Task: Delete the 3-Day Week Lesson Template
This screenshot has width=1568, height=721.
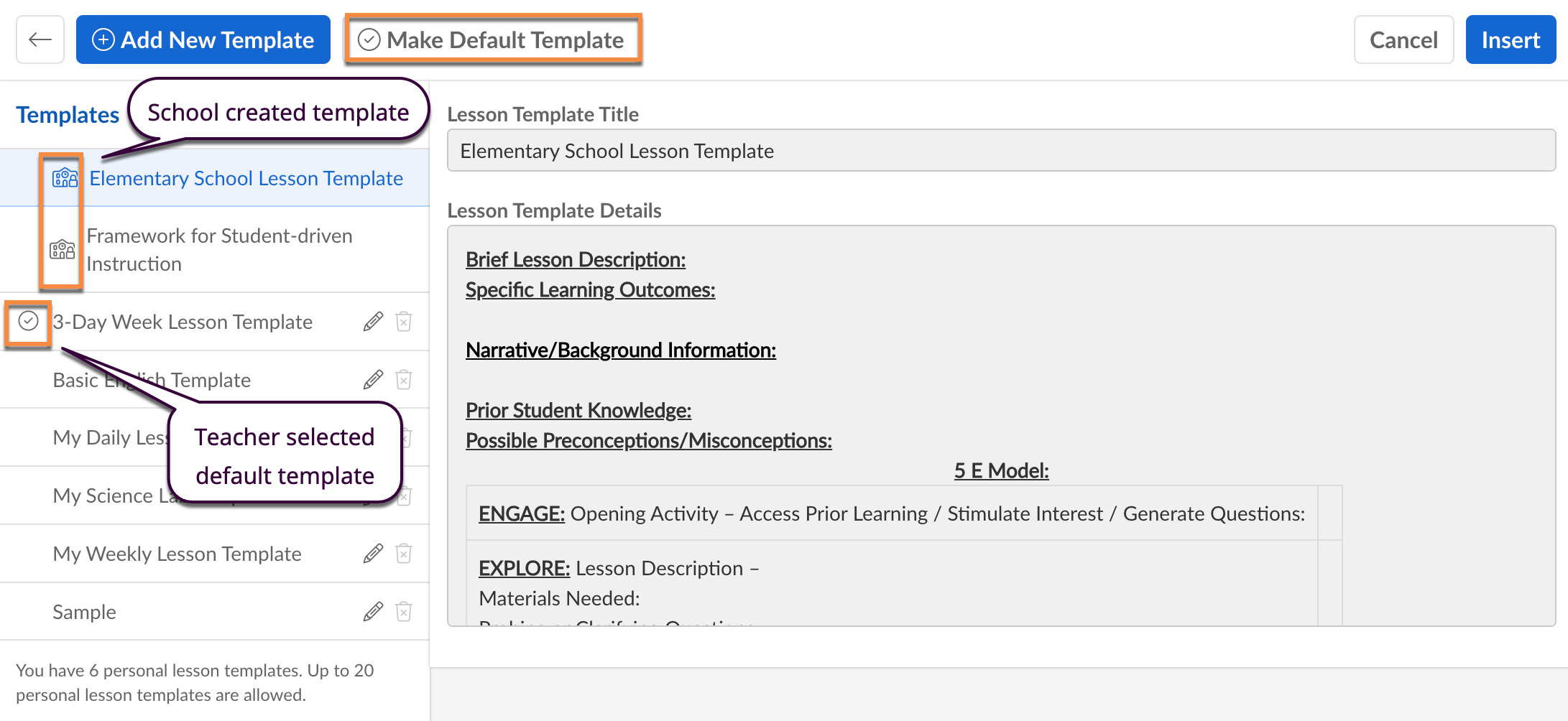Action: click(x=404, y=322)
